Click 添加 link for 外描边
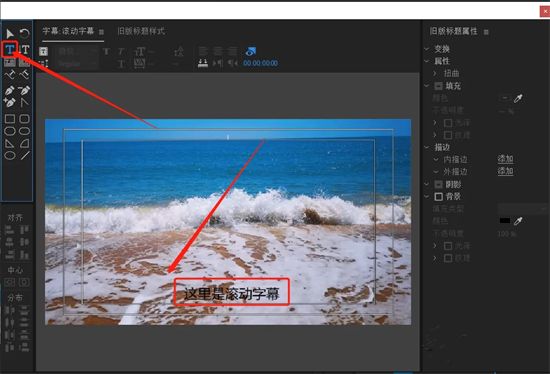This screenshot has width=550, height=374. click(x=505, y=172)
